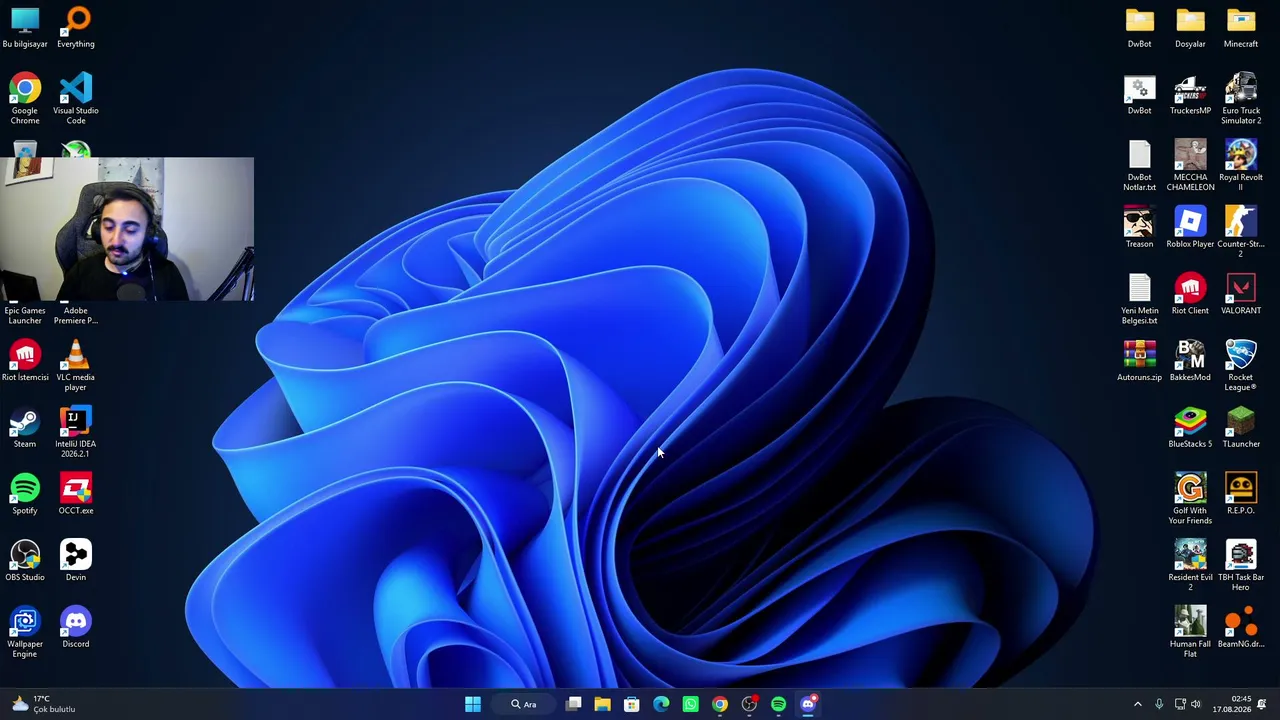Open the Treason desktop icon

tap(1139, 227)
